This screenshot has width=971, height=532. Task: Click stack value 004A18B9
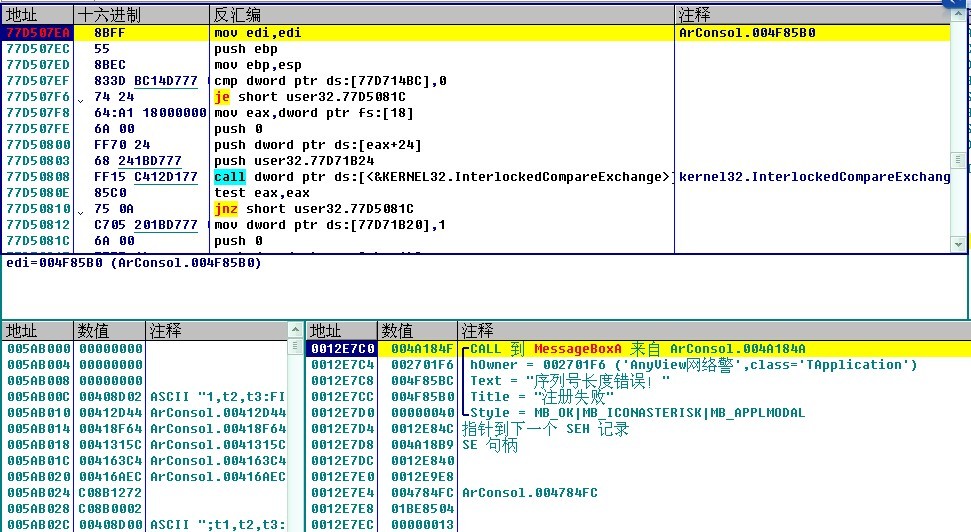(x=422, y=445)
